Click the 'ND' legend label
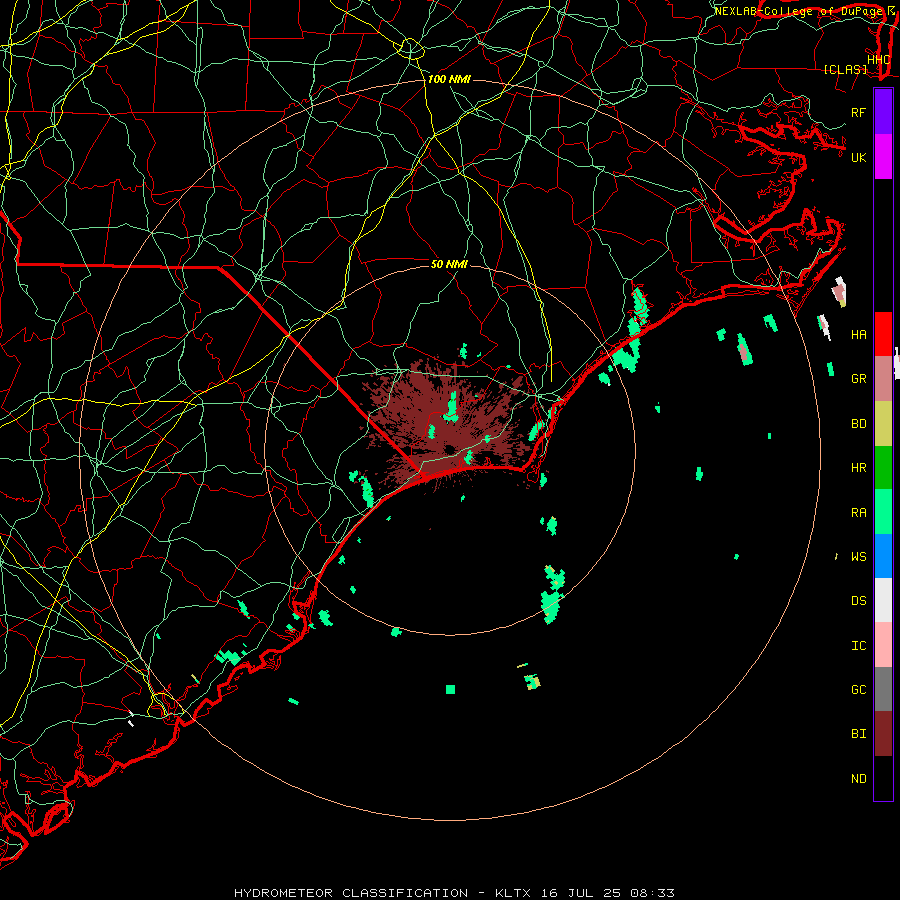The height and width of the screenshot is (900, 900). [858, 779]
